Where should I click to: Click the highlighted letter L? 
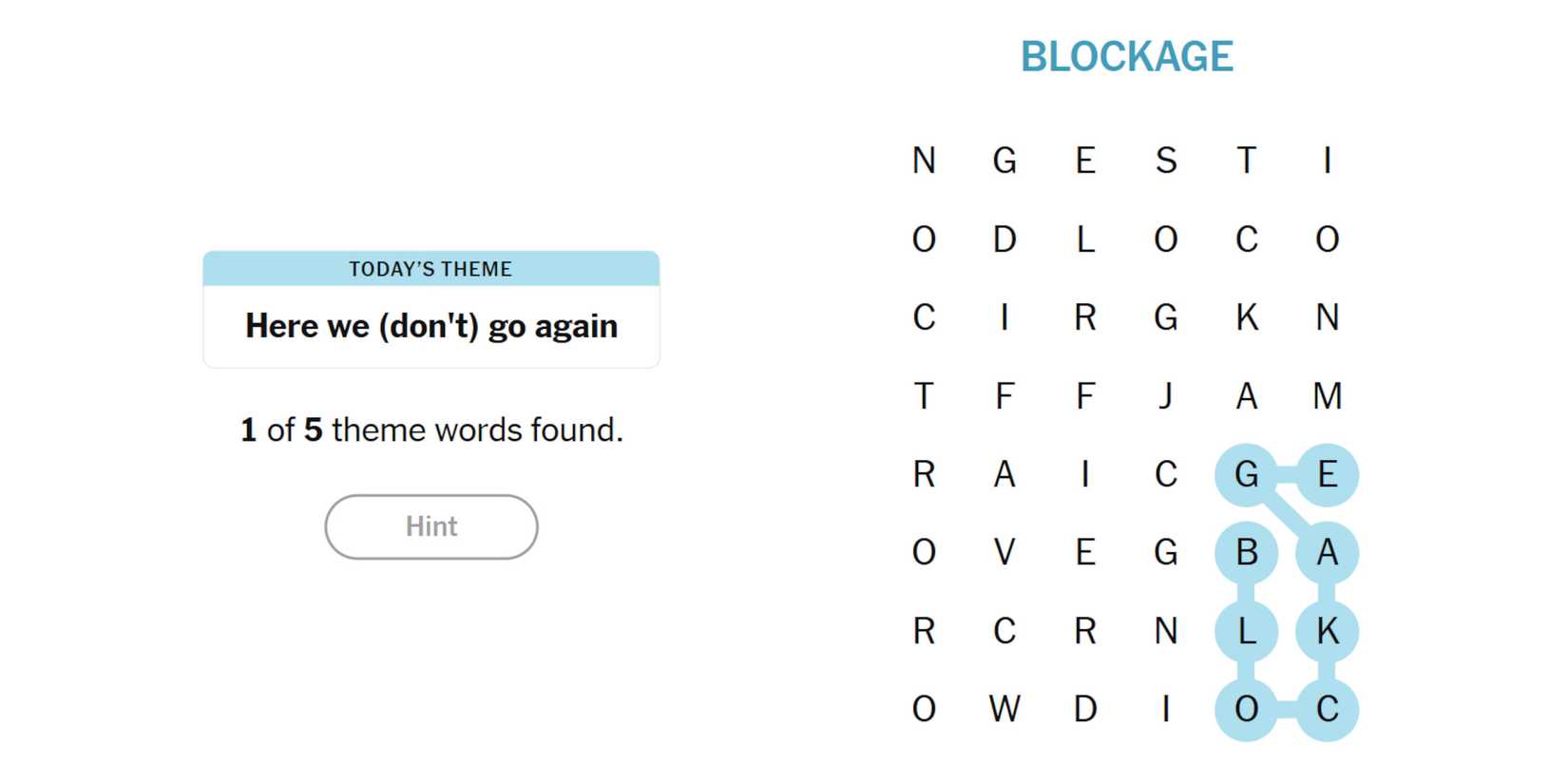pos(1247,631)
